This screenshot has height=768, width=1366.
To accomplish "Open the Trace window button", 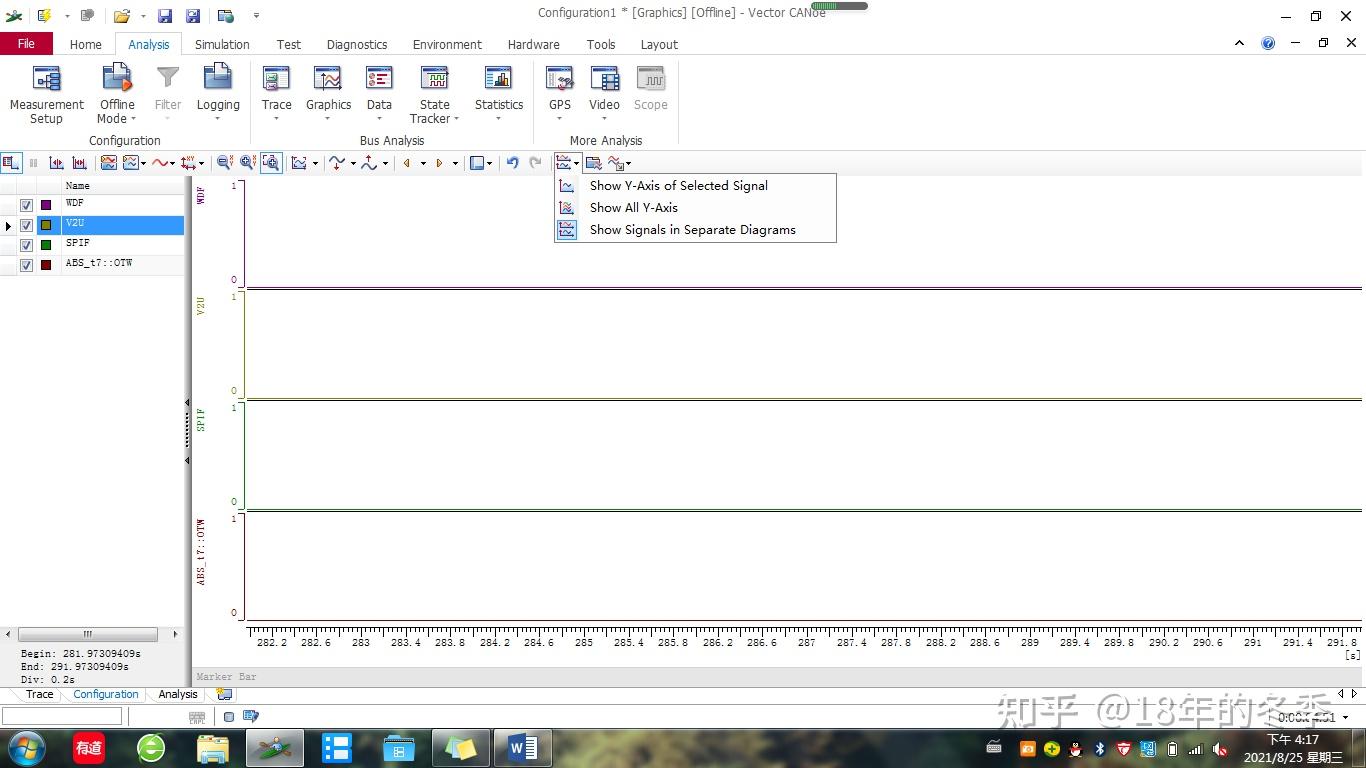I will [x=276, y=95].
